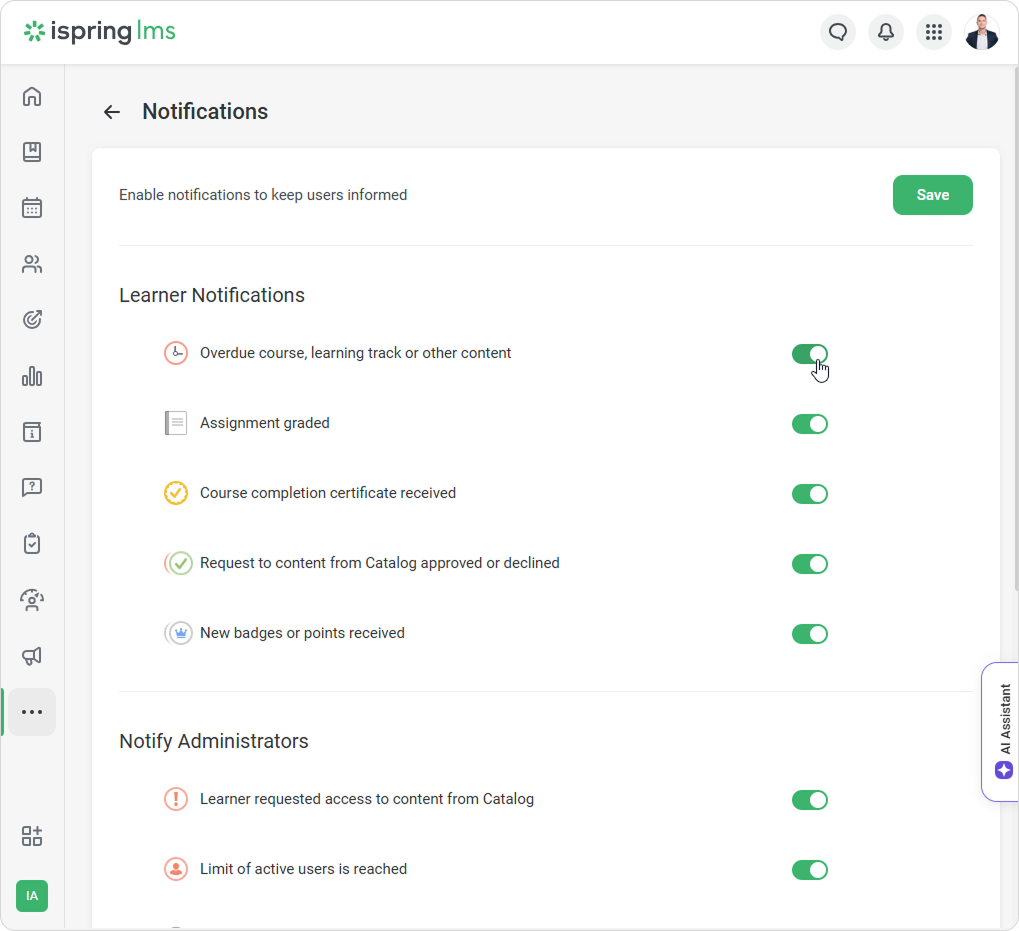
Task: Click 'New badges or points received' label
Action: [x=302, y=633]
